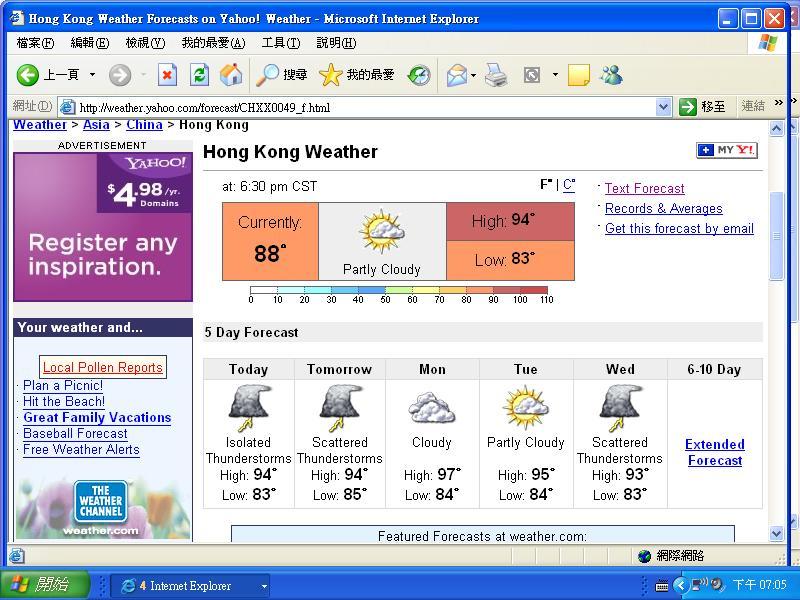This screenshot has height=600, width=800.
Task: Click Monday's Cloudy weather icon
Action: click(x=432, y=408)
